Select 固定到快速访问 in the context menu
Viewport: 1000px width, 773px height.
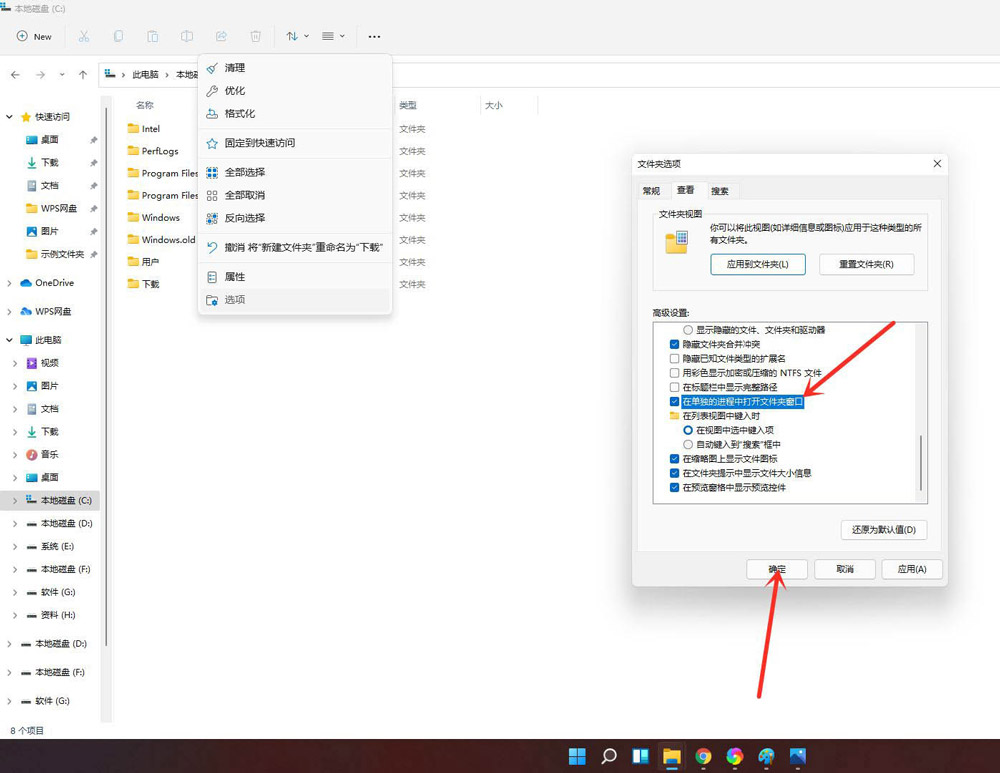tap(260, 144)
